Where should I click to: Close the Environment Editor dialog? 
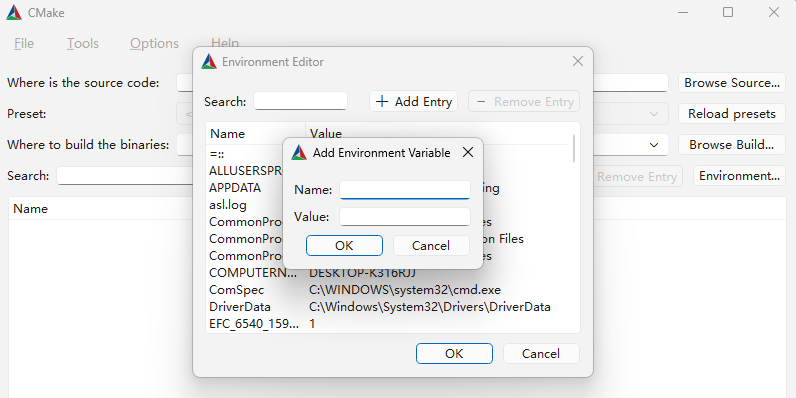point(578,61)
